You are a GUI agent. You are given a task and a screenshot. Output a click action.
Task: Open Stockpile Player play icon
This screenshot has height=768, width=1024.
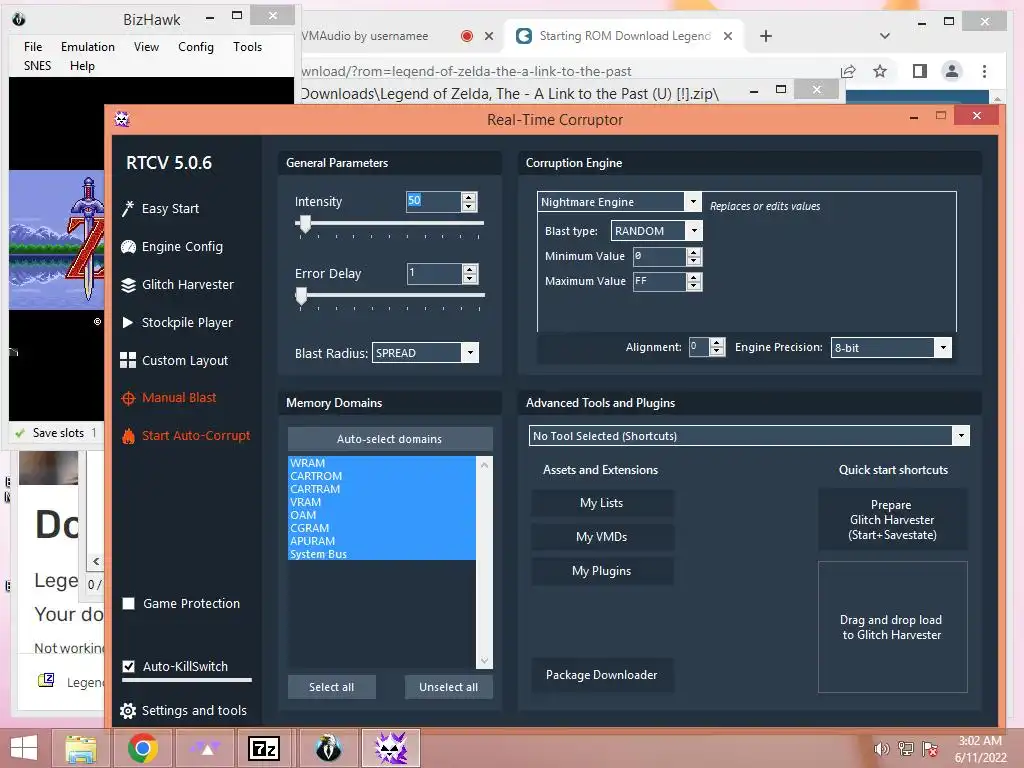coord(128,323)
